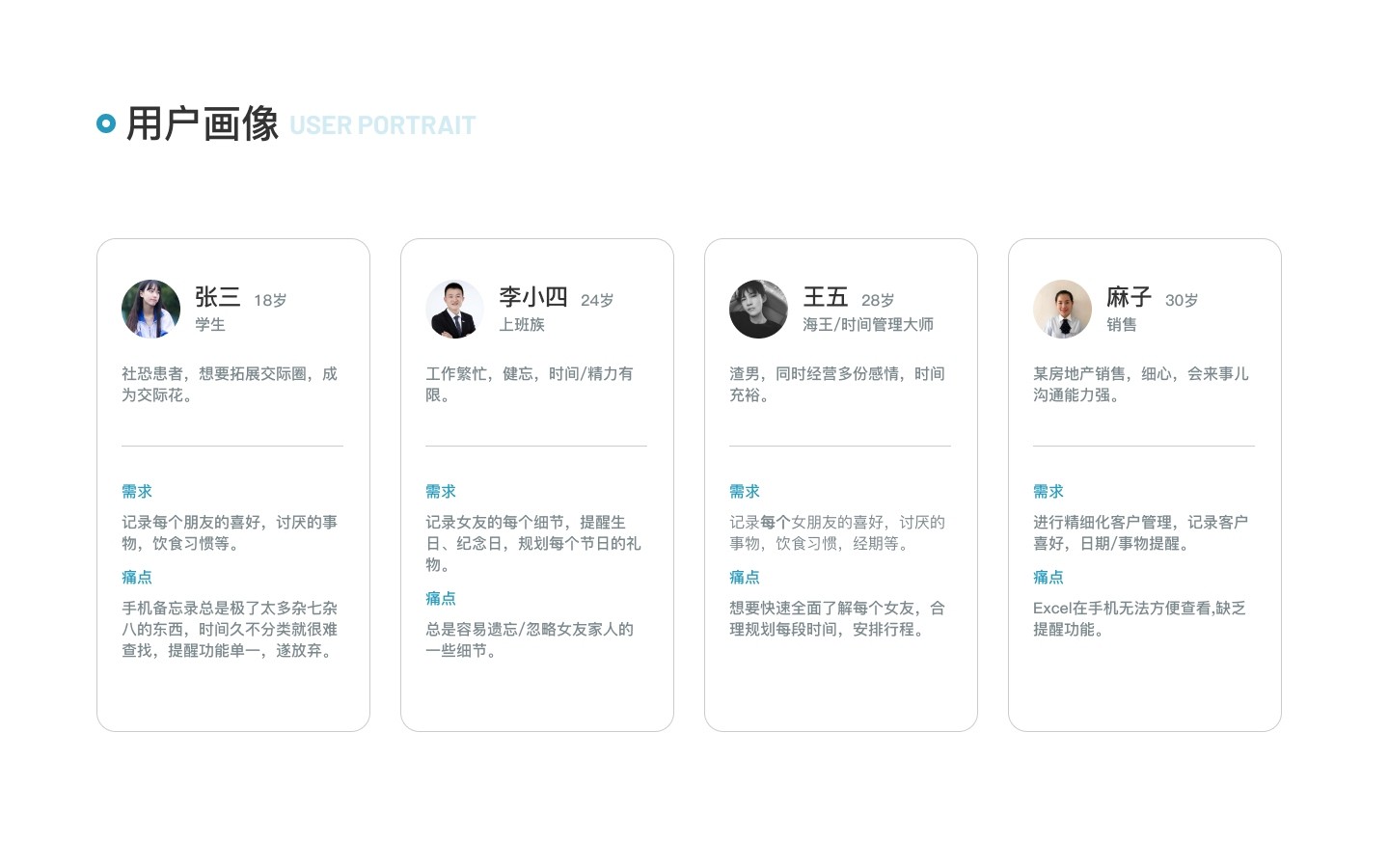The height and width of the screenshot is (868, 1389).
Task: Click the USER PORTRAIT subtitle
Action: [x=382, y=125]
